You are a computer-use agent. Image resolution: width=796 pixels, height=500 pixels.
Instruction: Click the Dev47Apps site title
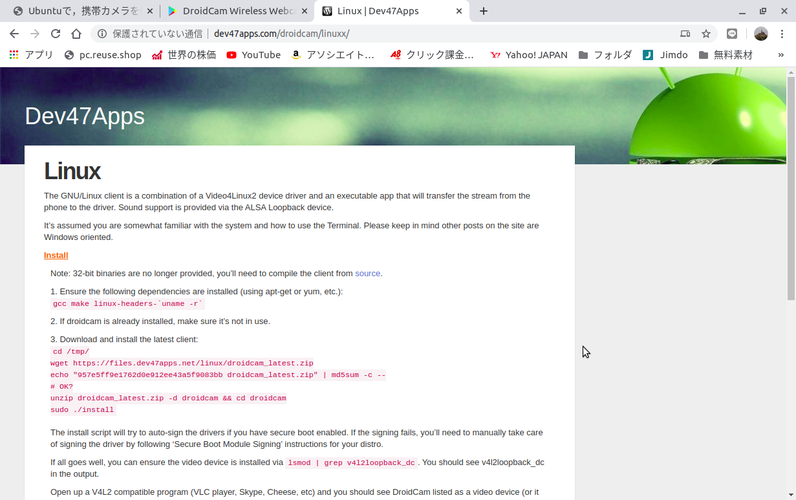[x=85, y=116]
